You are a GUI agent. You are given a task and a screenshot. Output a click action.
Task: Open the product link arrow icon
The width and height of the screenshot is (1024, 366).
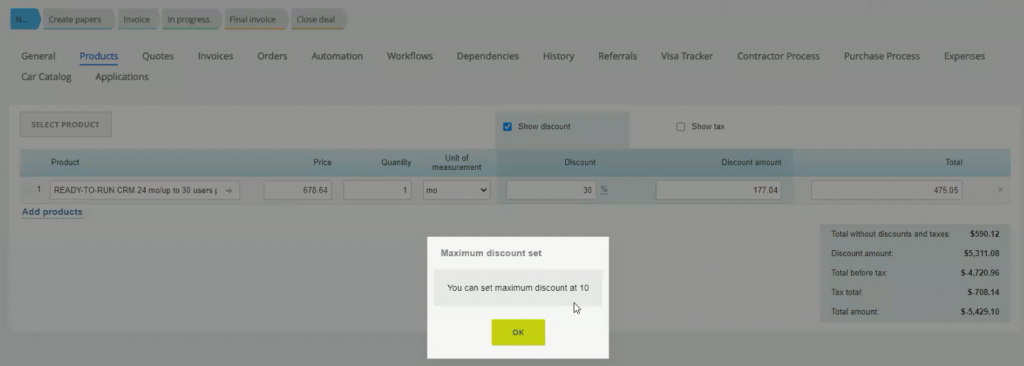229,190
